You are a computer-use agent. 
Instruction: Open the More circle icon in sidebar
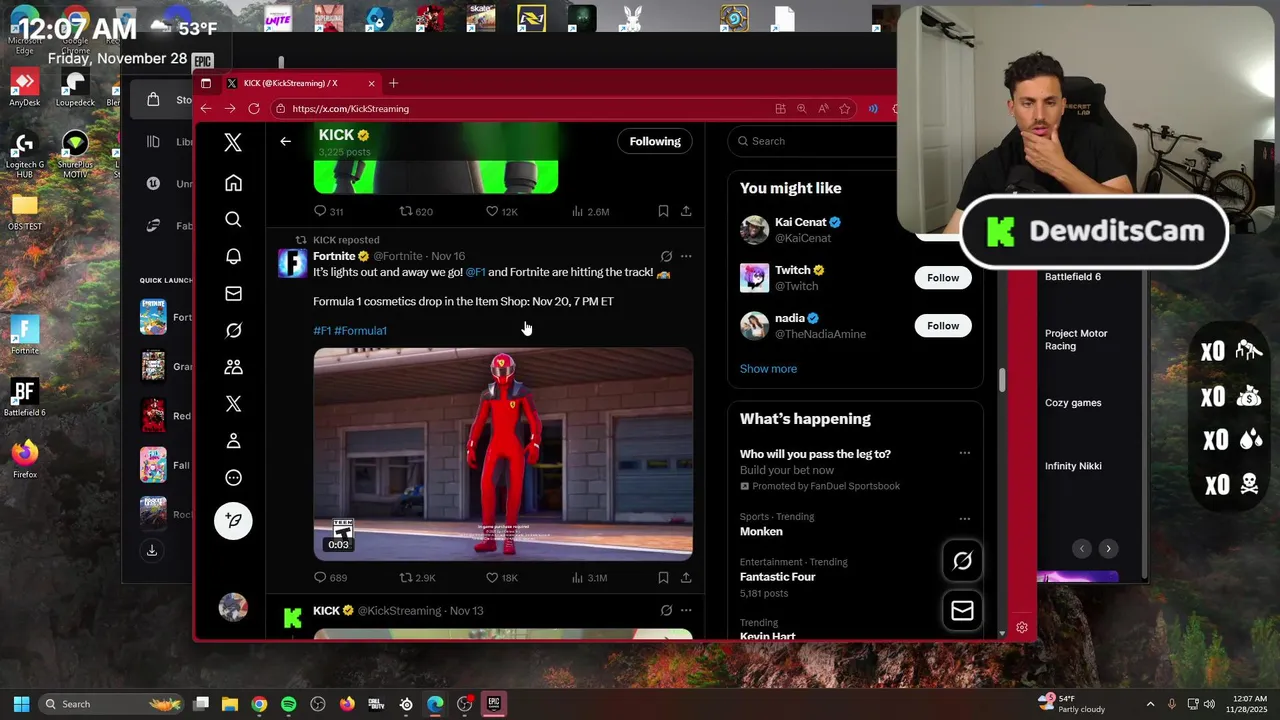coord(233,478)
